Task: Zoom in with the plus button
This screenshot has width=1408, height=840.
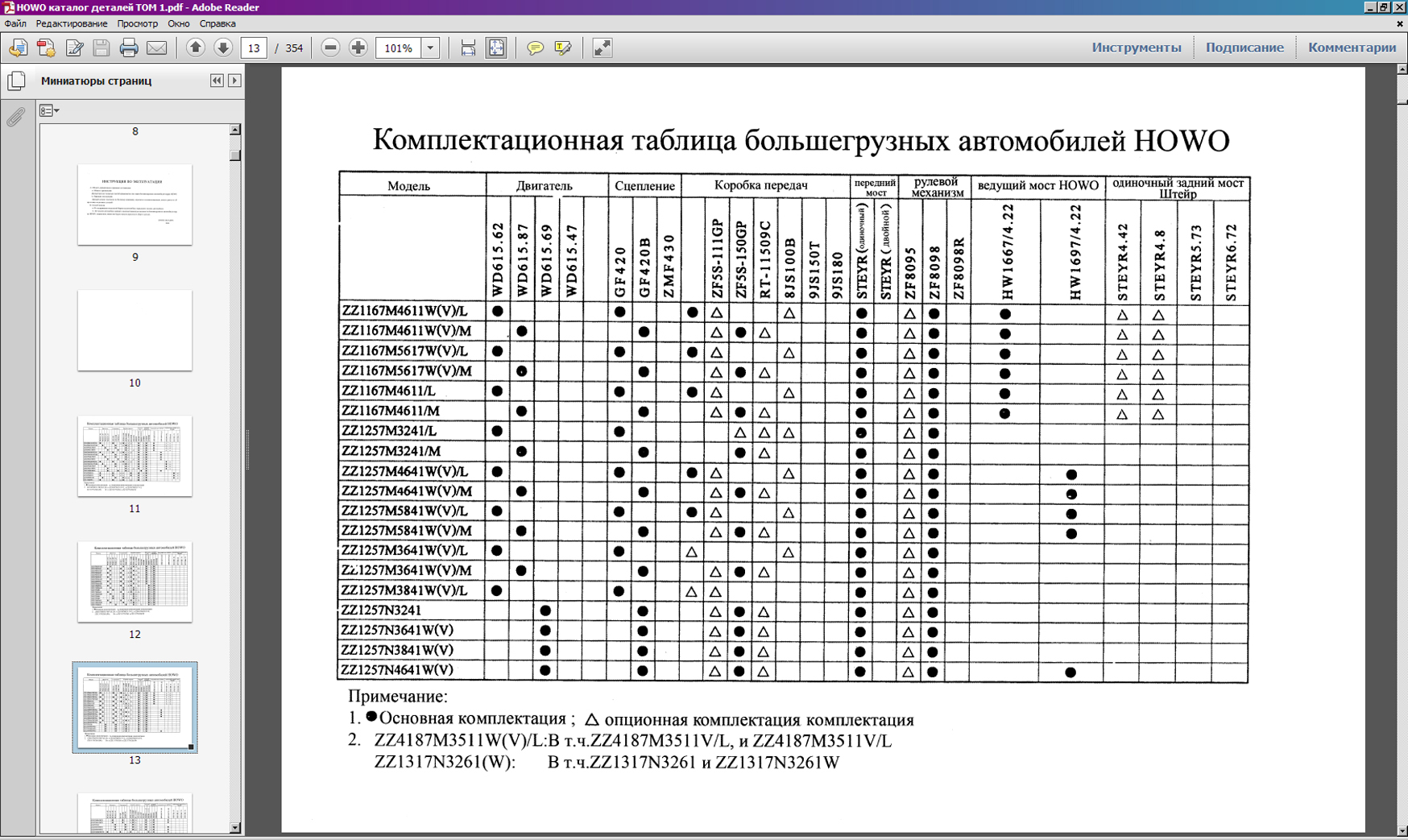Action: point(358,48)
